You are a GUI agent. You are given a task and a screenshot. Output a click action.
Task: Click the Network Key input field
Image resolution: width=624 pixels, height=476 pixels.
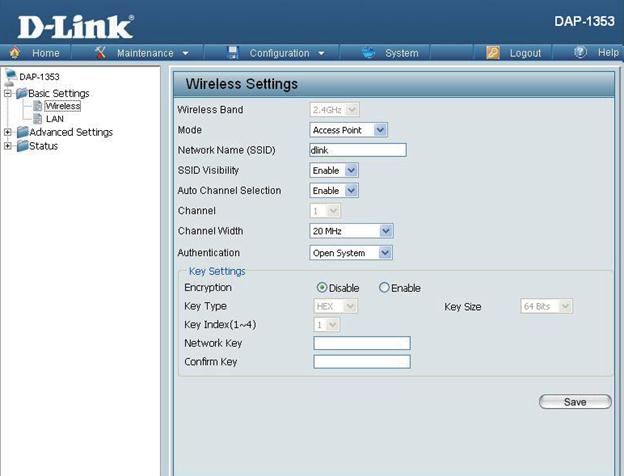[x=362, y=343]
